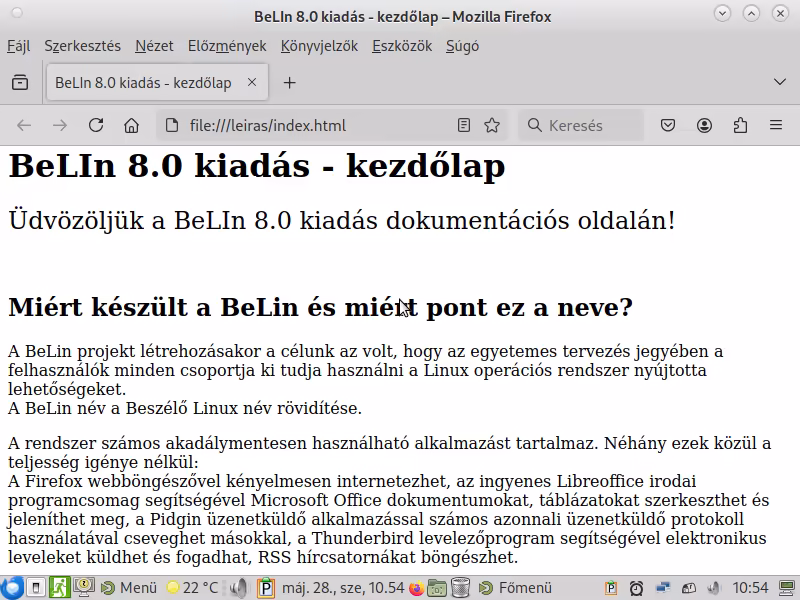Open the Nézet menu
The width and height of the screenshot is (800, 600).
154,46
